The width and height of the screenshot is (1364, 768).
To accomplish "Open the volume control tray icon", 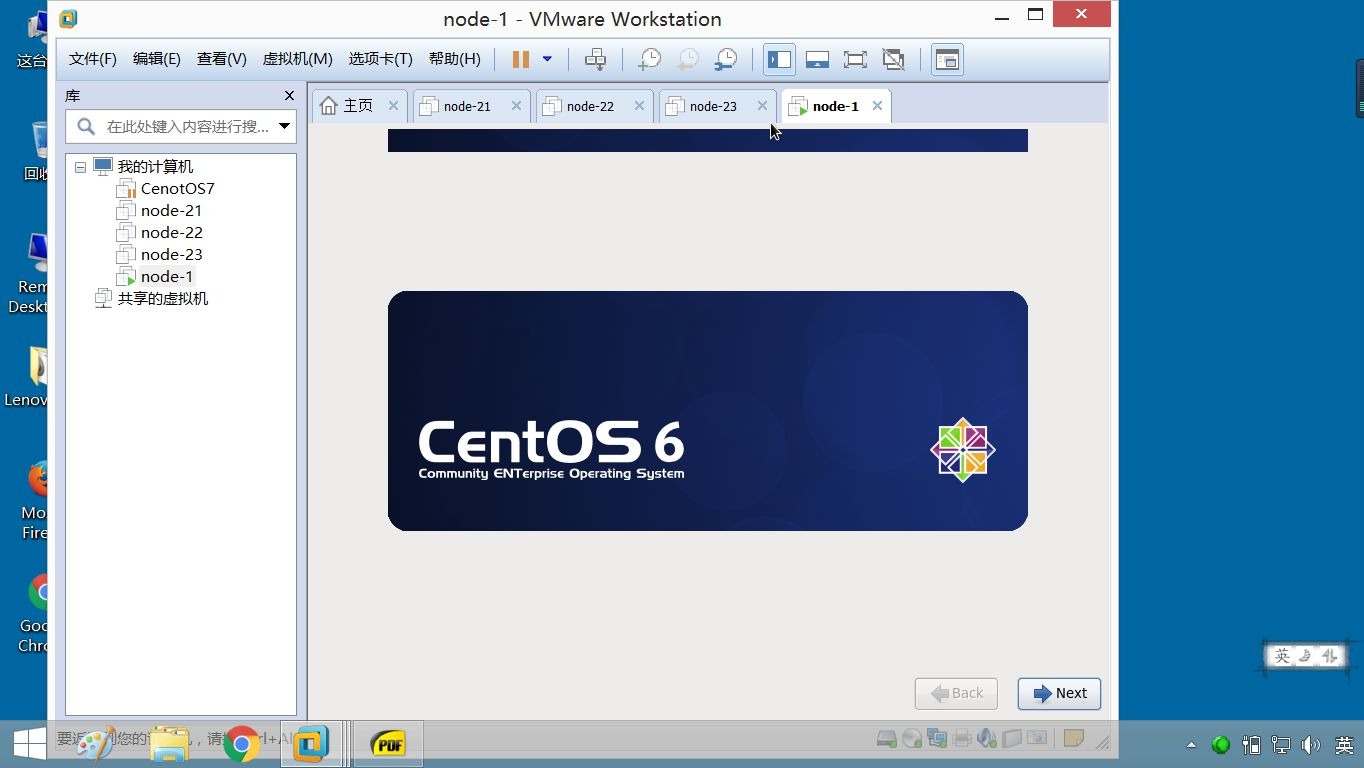I will [1311, 745].
